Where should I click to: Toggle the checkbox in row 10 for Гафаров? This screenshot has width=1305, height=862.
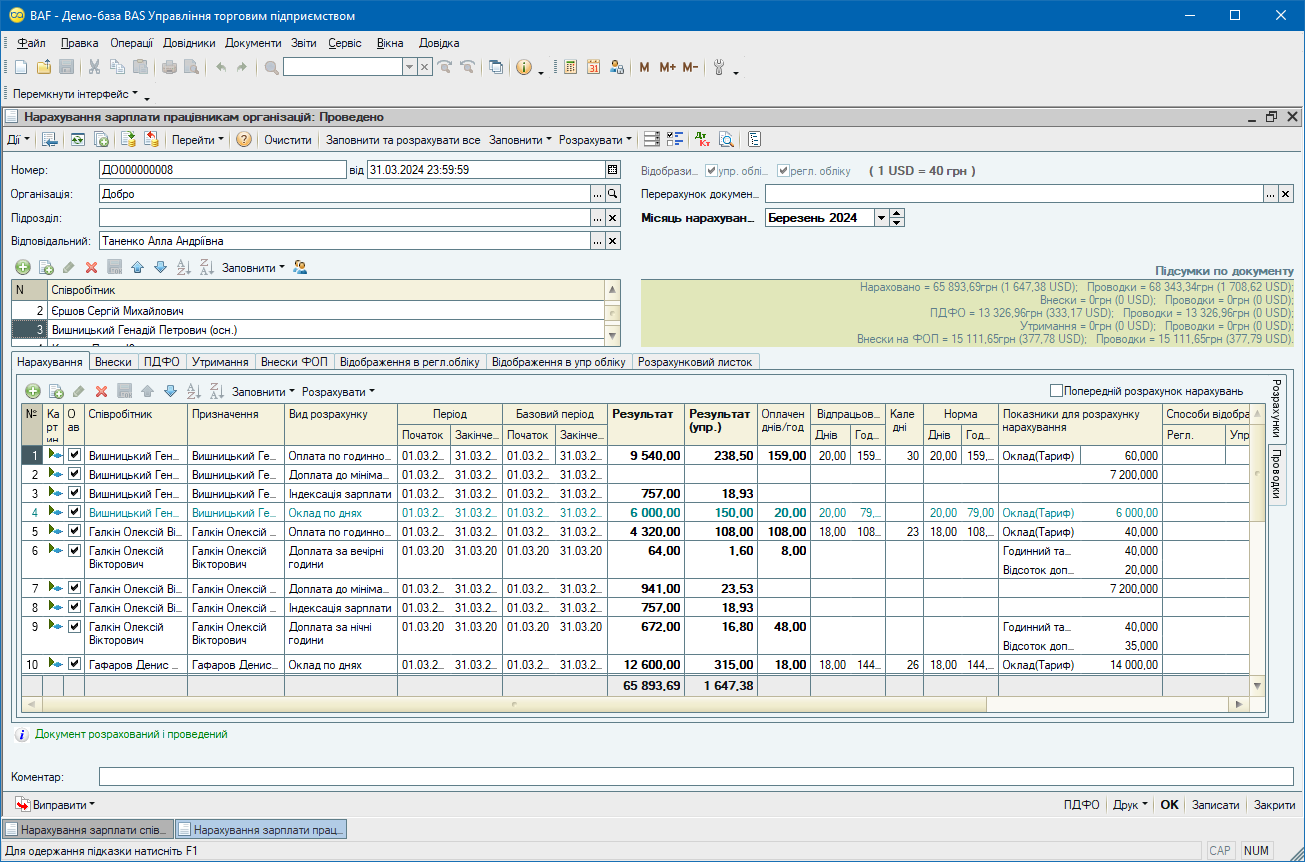click(74, 664)
